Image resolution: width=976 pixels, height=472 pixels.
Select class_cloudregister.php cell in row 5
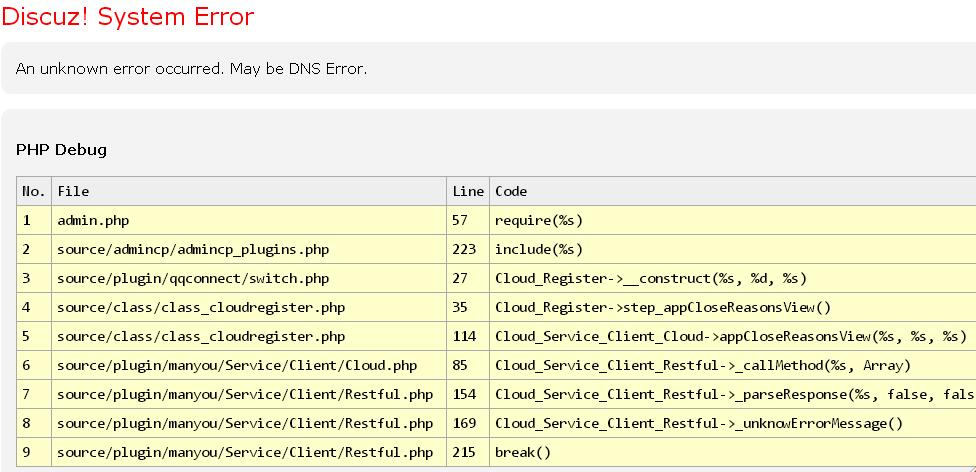249,336
